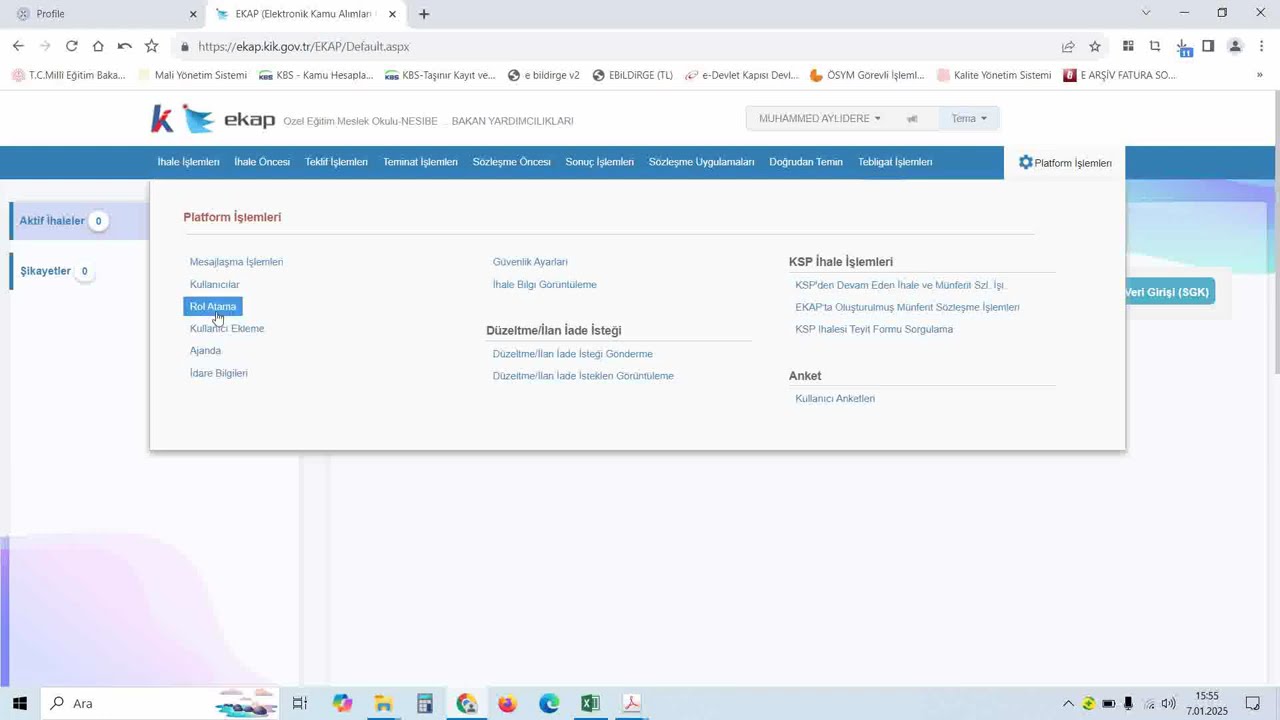
Task: Open Excel from the taskbar
Action: pos(590,703)
